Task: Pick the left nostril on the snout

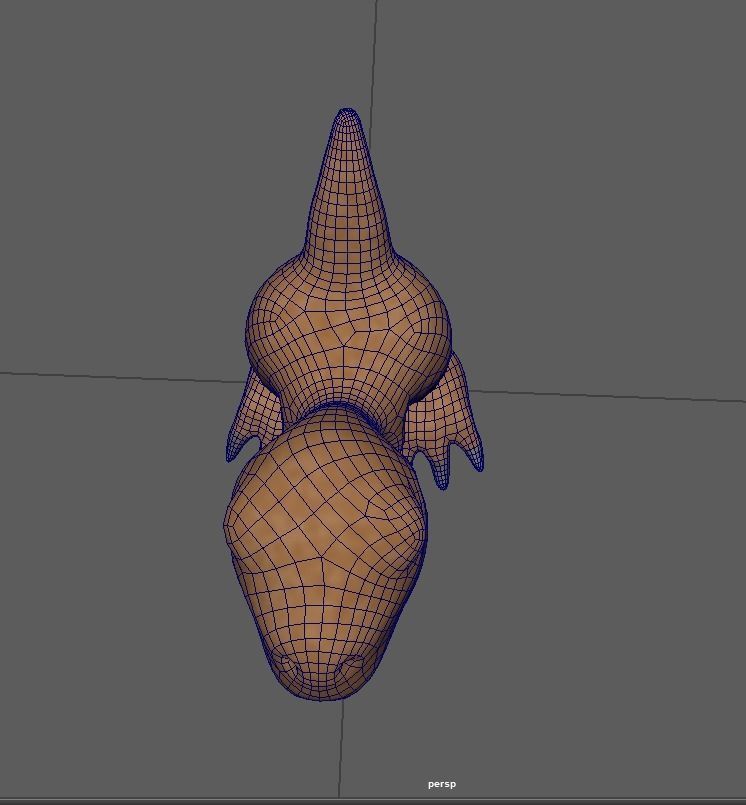Action: 289,665
